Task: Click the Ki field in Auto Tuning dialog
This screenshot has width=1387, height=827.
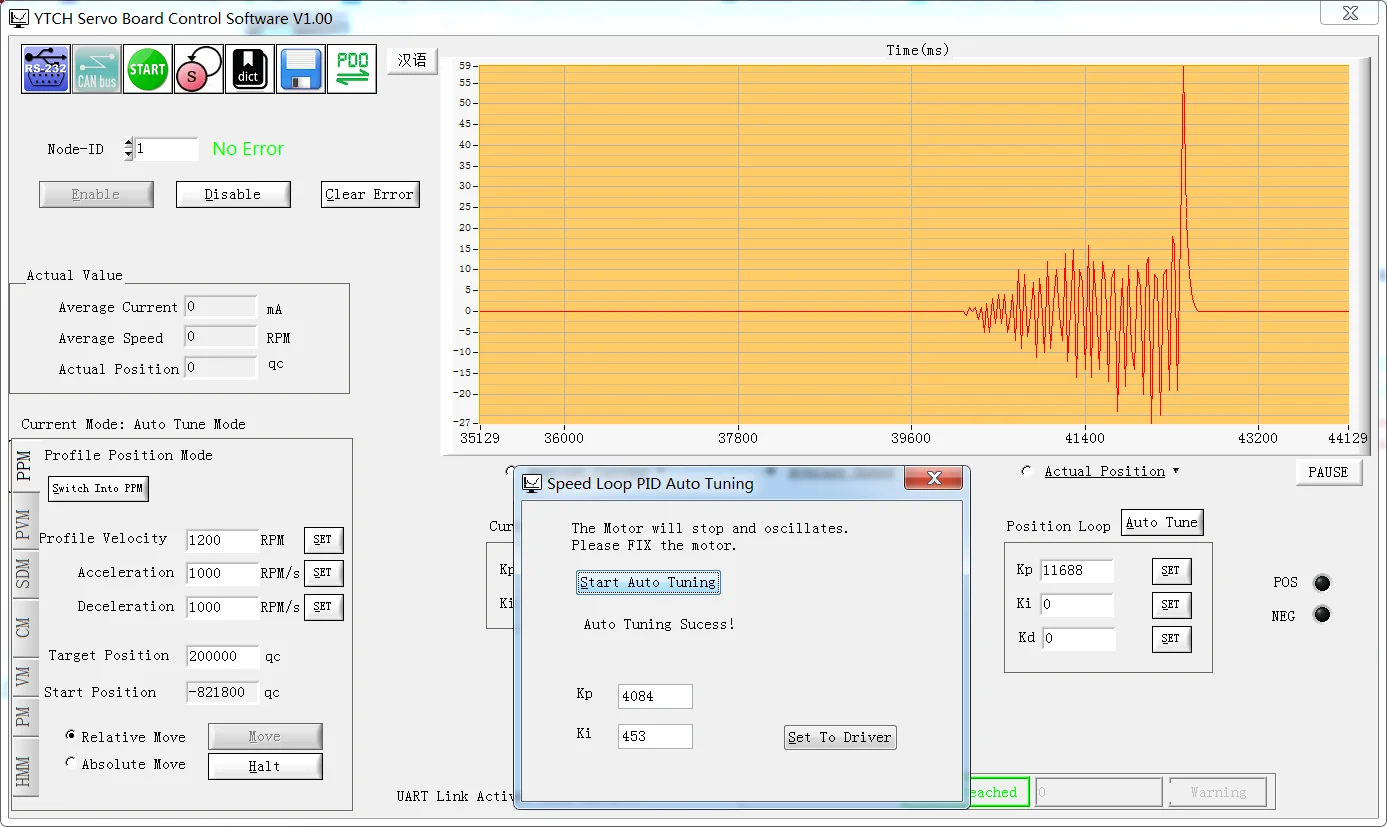Action: coord(655,736)
